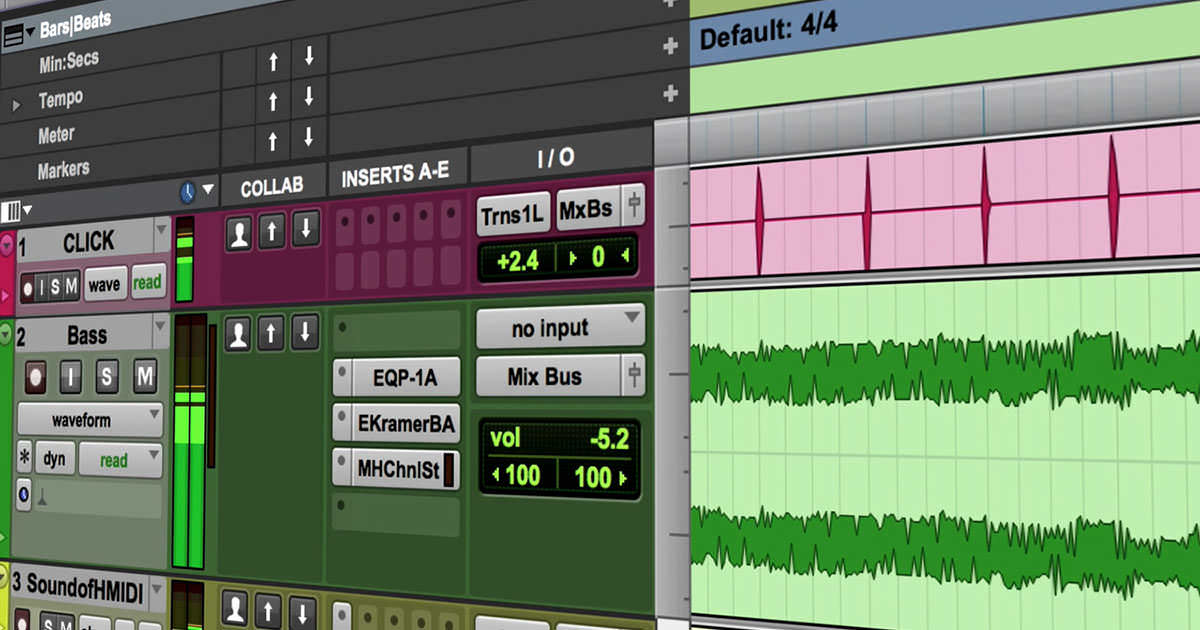
Task: Click the upload arrow icon on CLICK track
Action: pos(271,232)
